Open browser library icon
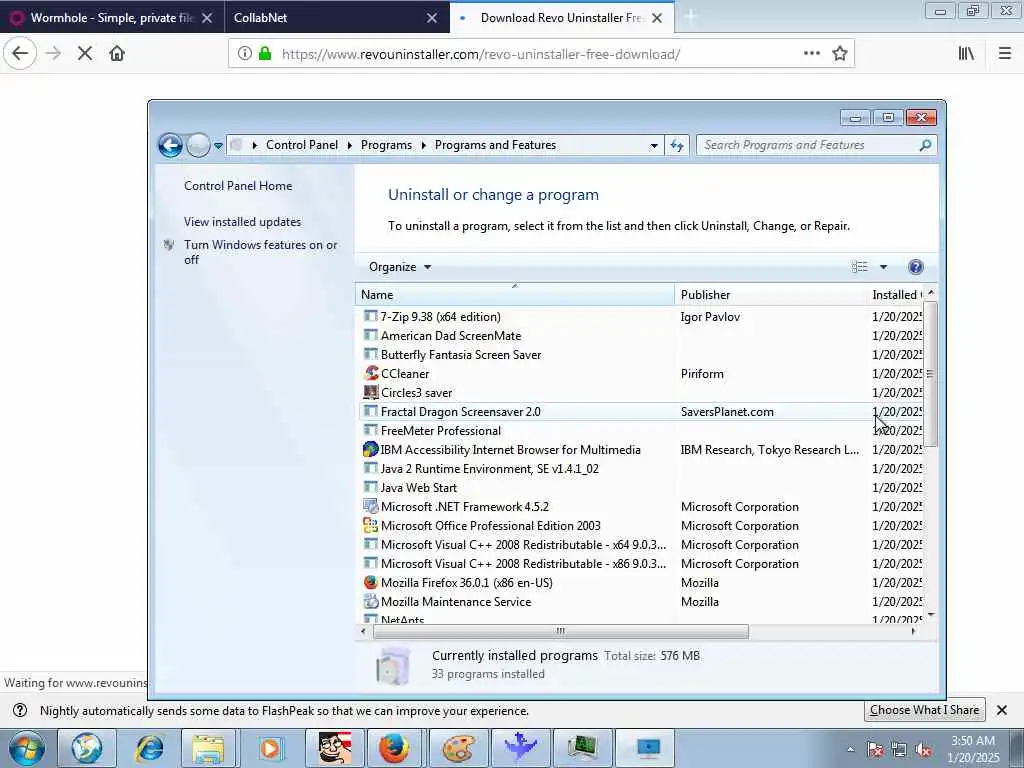The width and height of the screenshot is (1024, 768). (966, 54)
